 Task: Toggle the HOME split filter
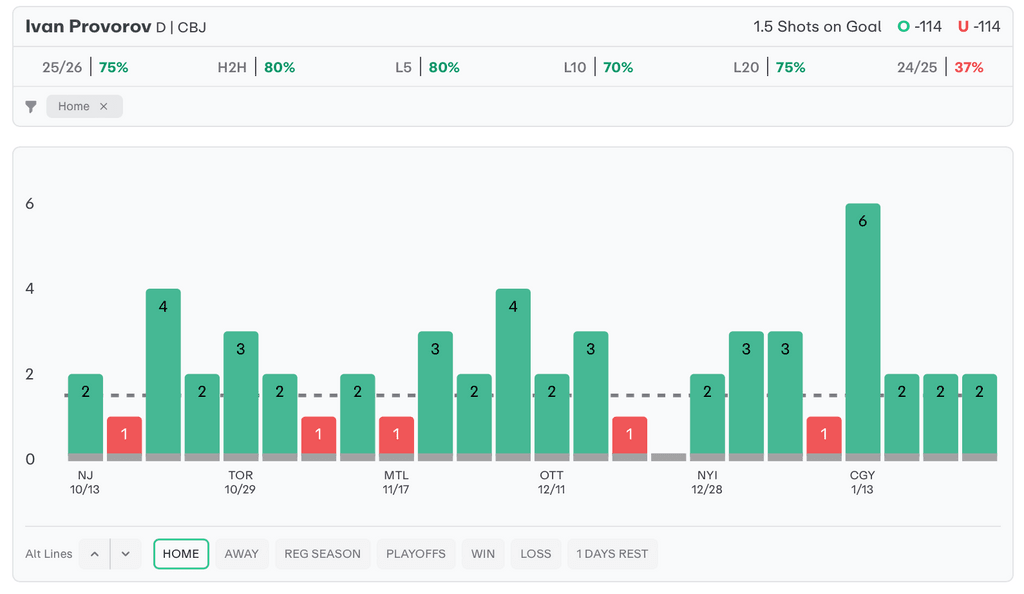click(x=181, y=554)
